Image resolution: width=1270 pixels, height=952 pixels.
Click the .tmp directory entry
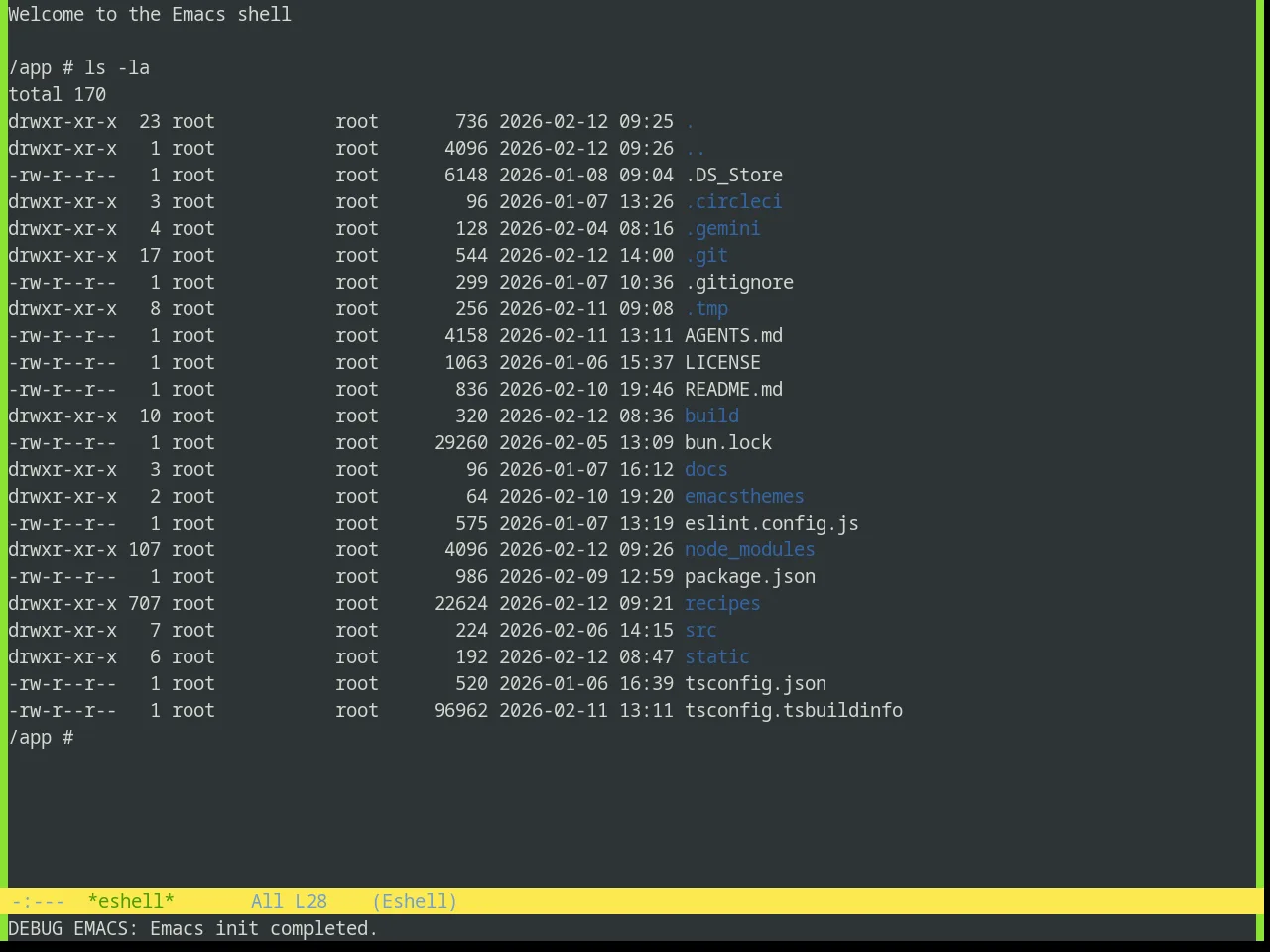pos(706,309)
